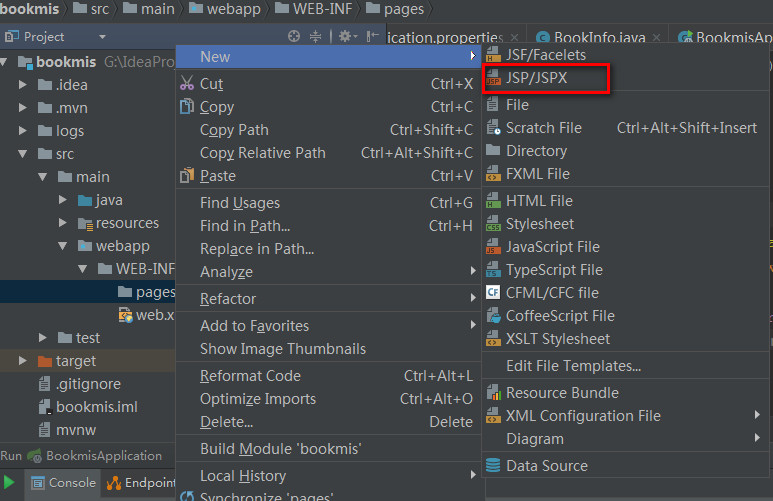Collapse the webapp folder

(62, 246)
